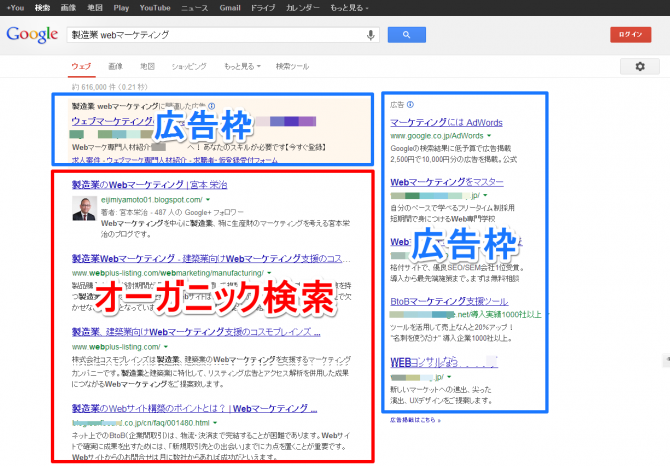Viewport: 670px width, 466px height.
Task: Select the ショッピング results tab
Action: pos(189,66)
